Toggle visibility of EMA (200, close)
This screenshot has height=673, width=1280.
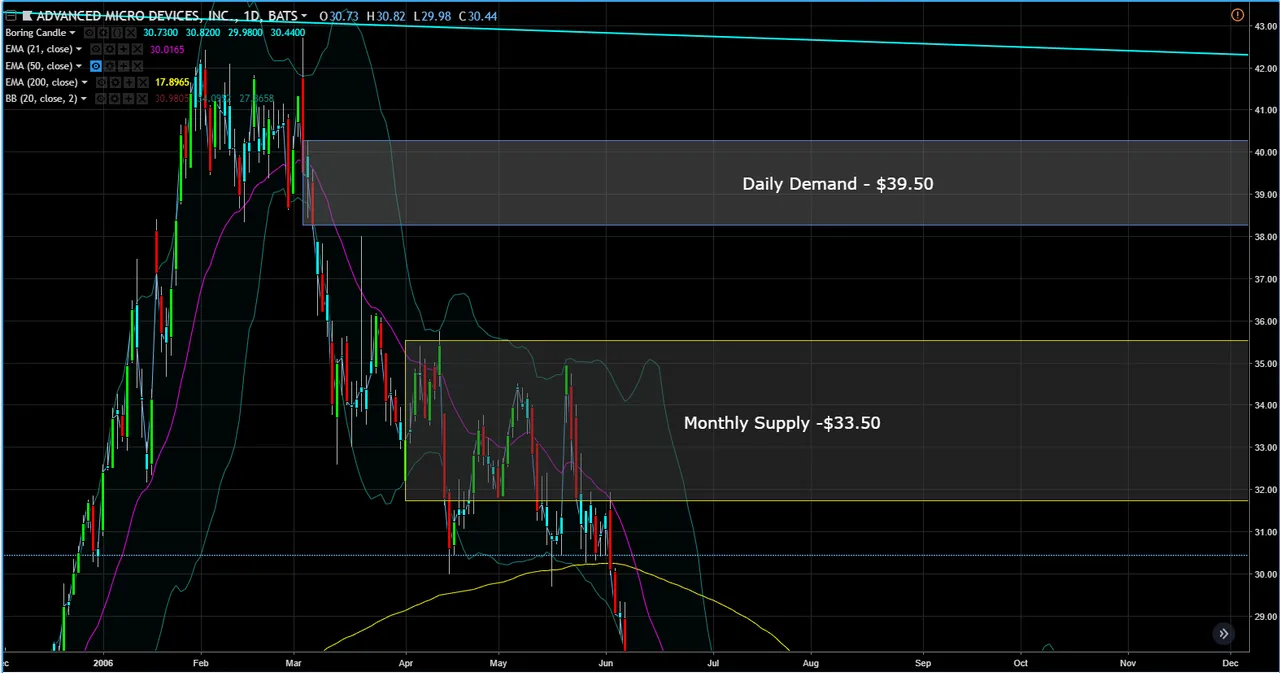click(101, 82)
